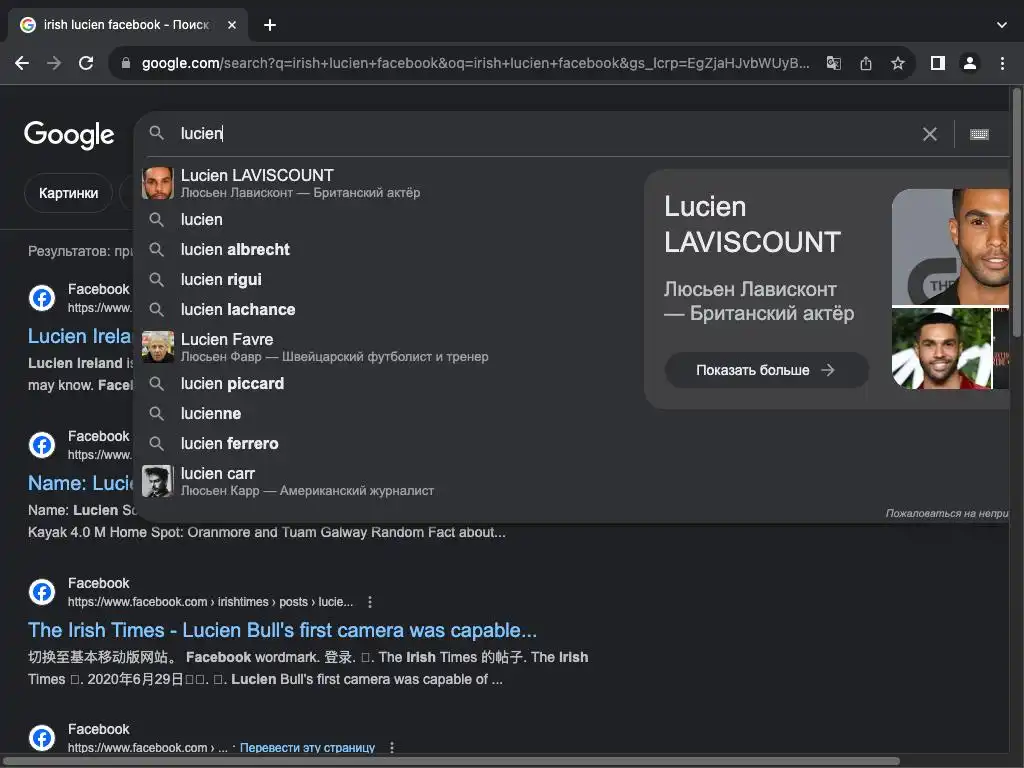
Task: Click lucien carr suggestion thumbnail
Action: [158, 481]
